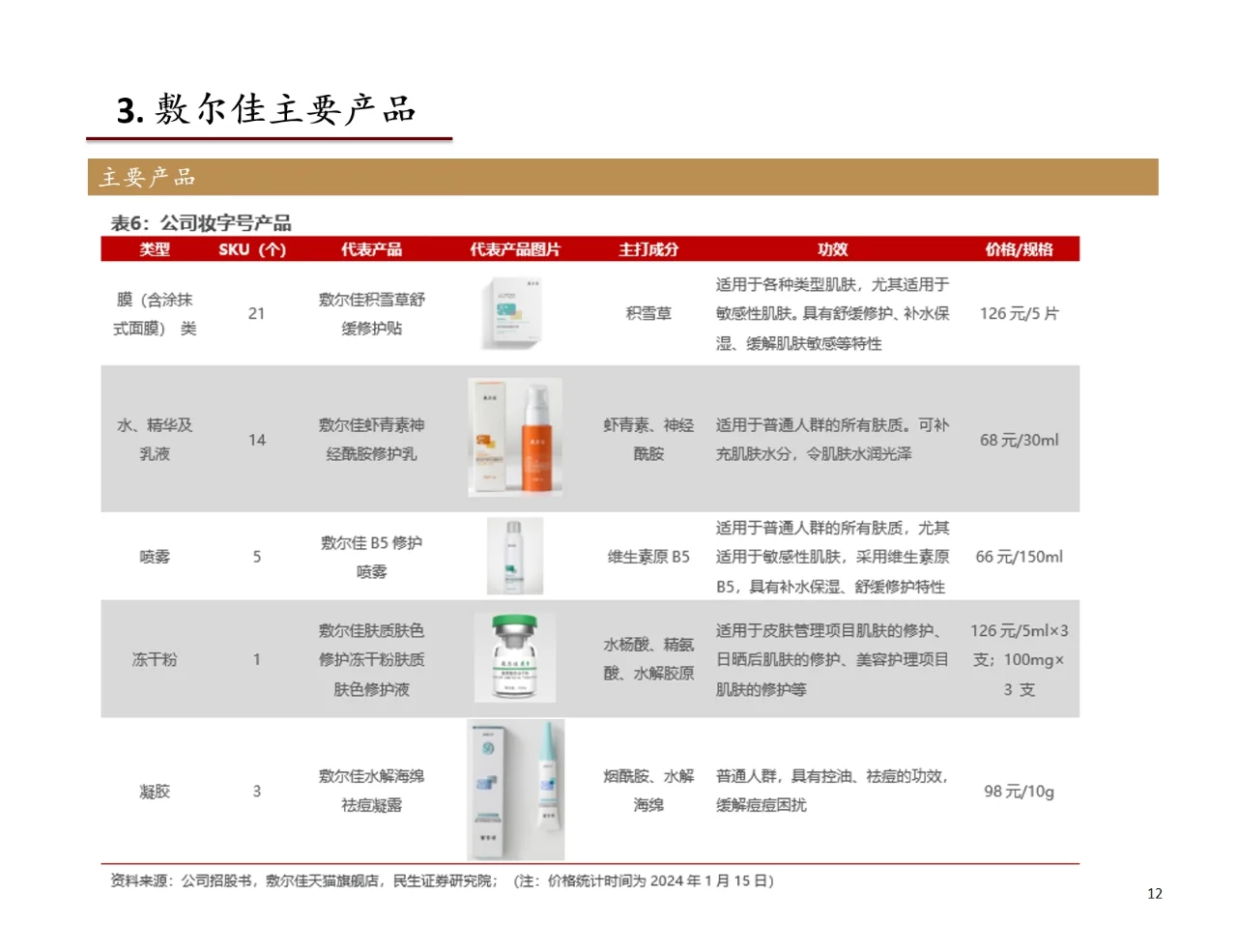Click the 126 元/5 片 price cell
The width and height of the screenshot is (1237, 952).
(1018, 313)
